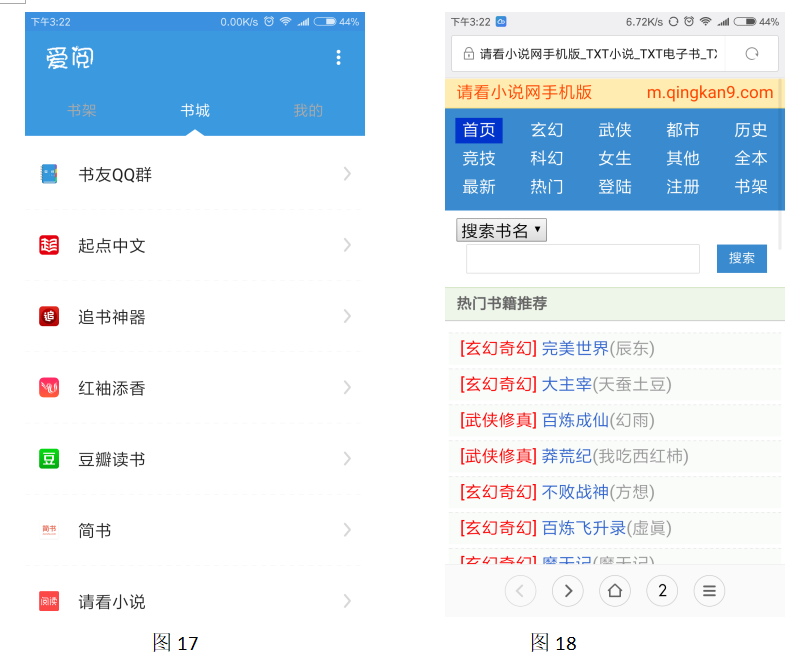The height and width of the screenshot is (654, 801).
Task: Switch to the 书架 tab in 爱阅
Action: pos(82,110)
